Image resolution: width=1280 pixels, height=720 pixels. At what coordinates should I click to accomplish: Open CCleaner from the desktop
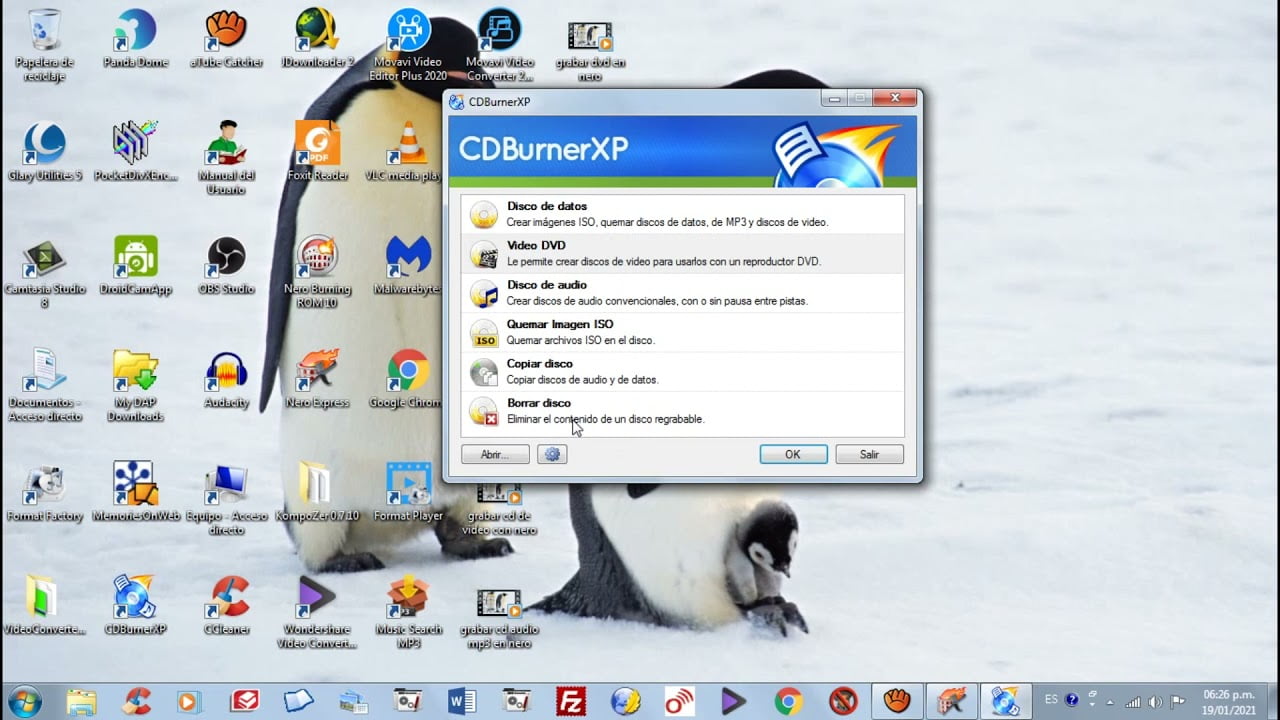pos(225,597)
